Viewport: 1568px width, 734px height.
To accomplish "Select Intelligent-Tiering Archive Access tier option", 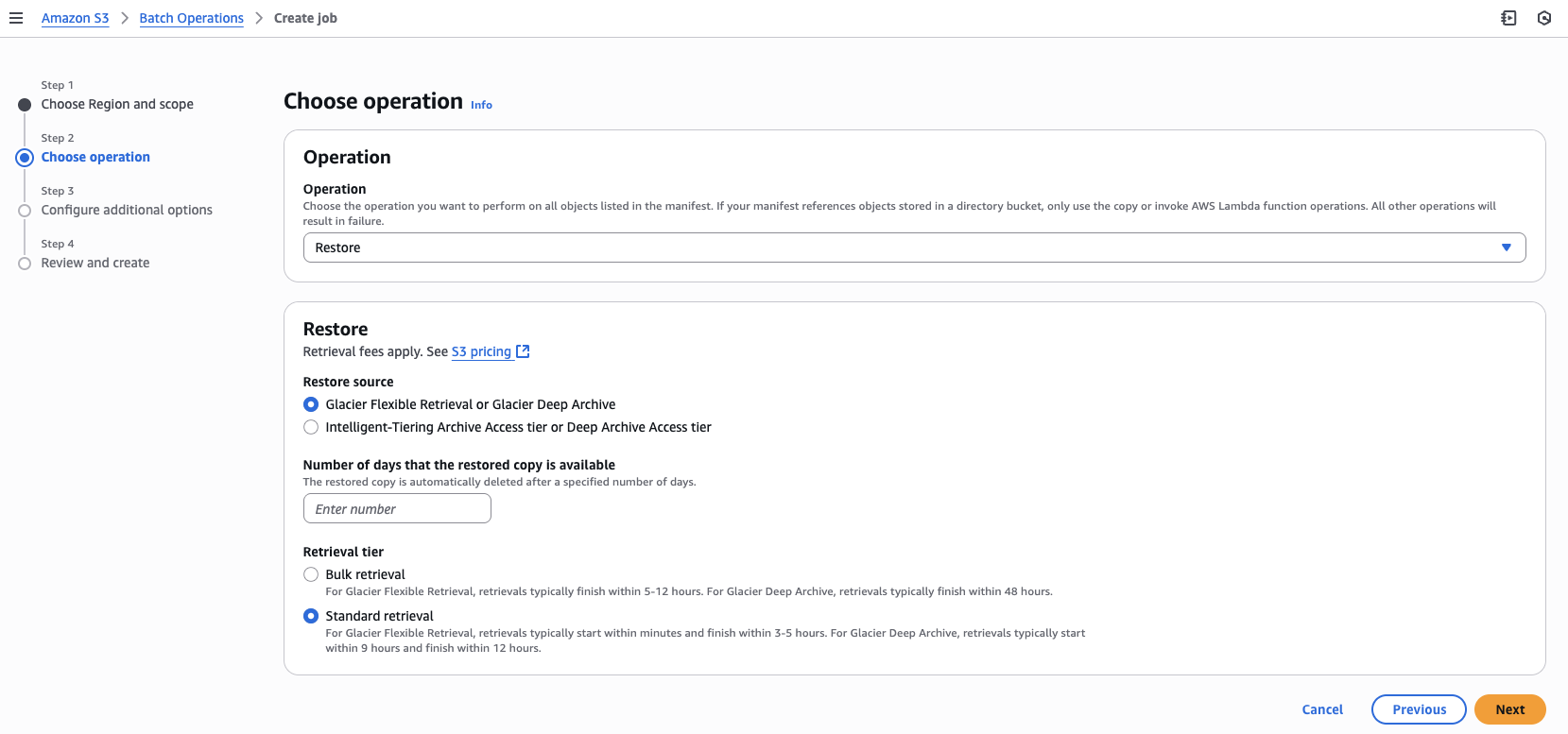I will 311,427.
